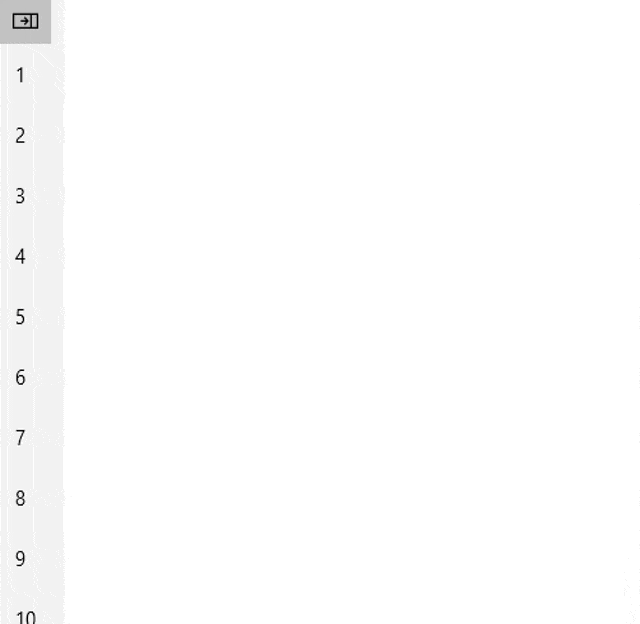640x624 pixels.
Task: Click the empty cell in row 4
Action: (352, 256)
